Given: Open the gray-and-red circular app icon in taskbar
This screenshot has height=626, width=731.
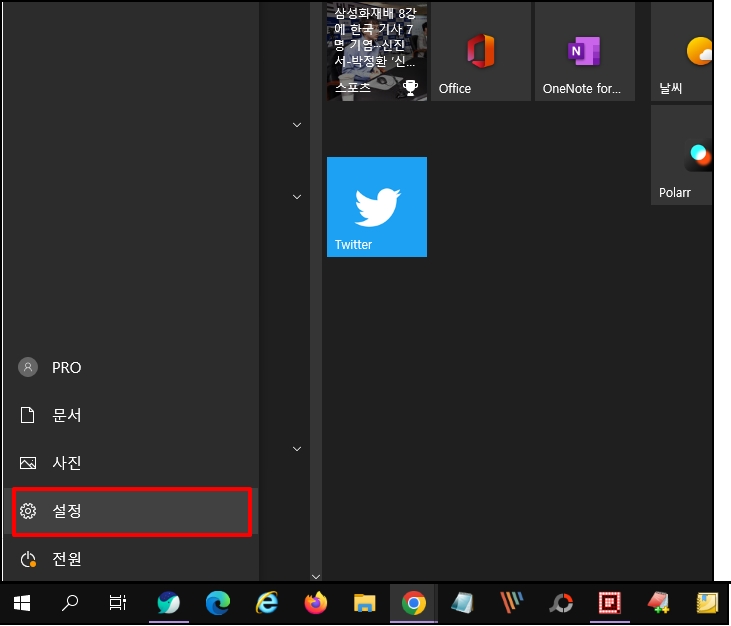Looking at the screenshot, I should (560, 603).
